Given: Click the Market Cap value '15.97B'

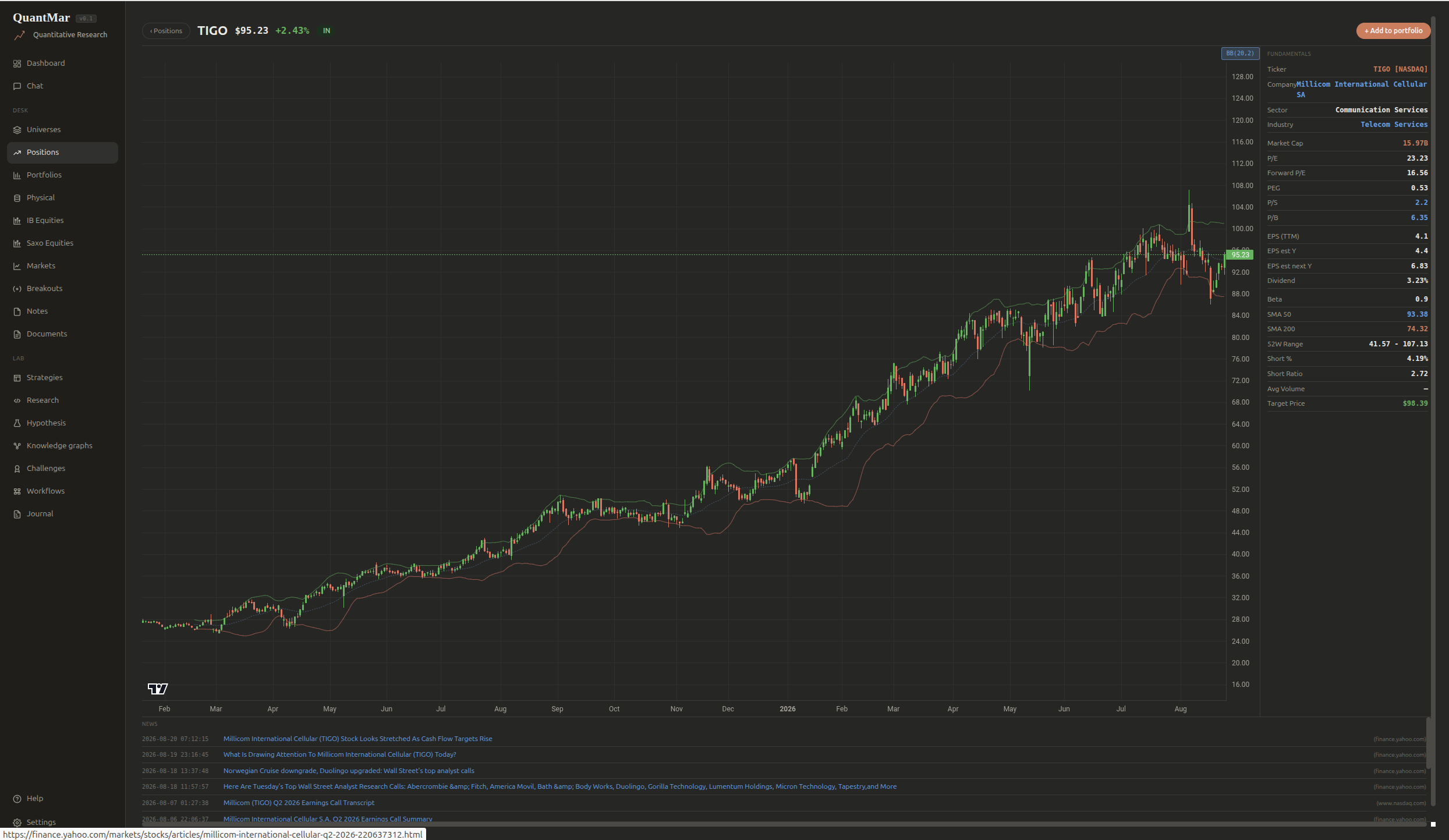Looking at the screenshot, I should pos(1415,143).
